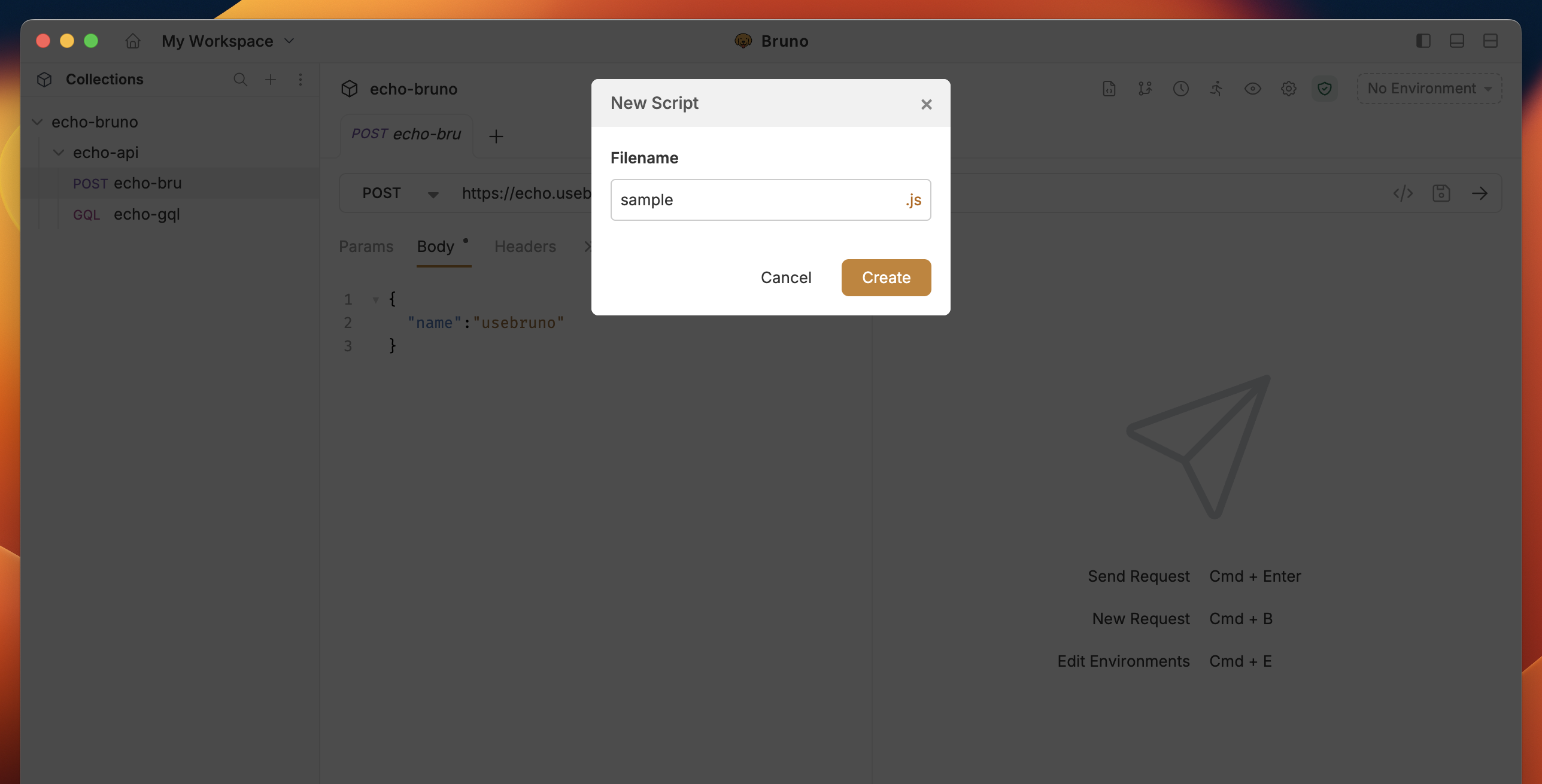Click the save request icon
Image resolution: width=1542 pixels, height=784 pixels.
click(x=1441, y=193)
